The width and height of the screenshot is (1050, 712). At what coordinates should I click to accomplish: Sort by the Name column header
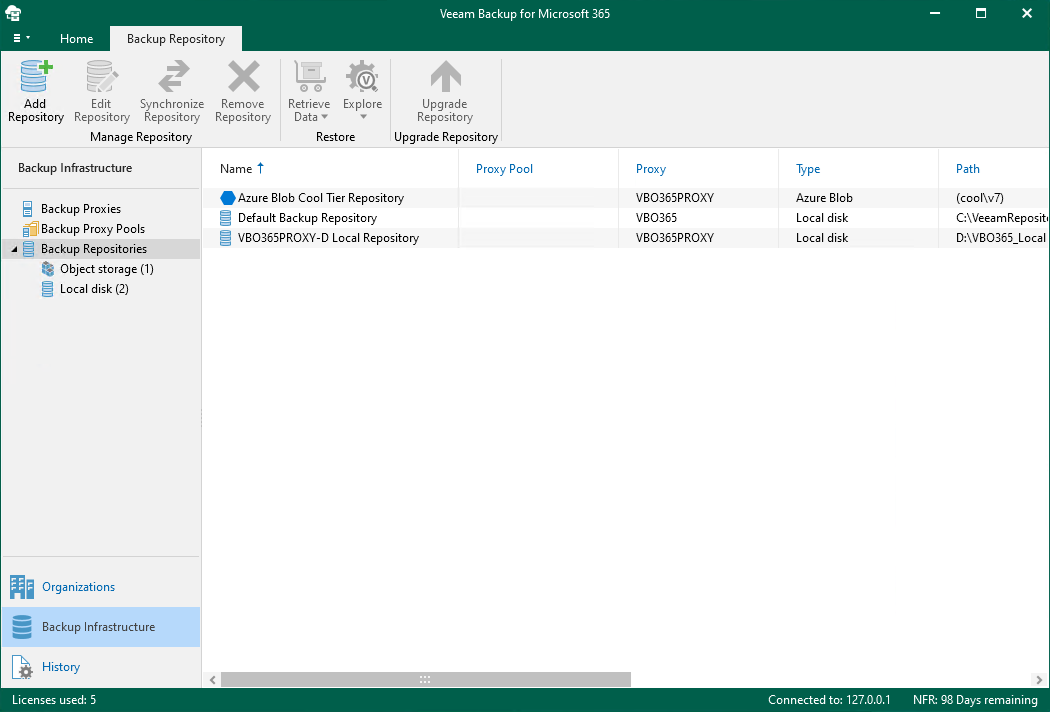[x=236, y=169]
